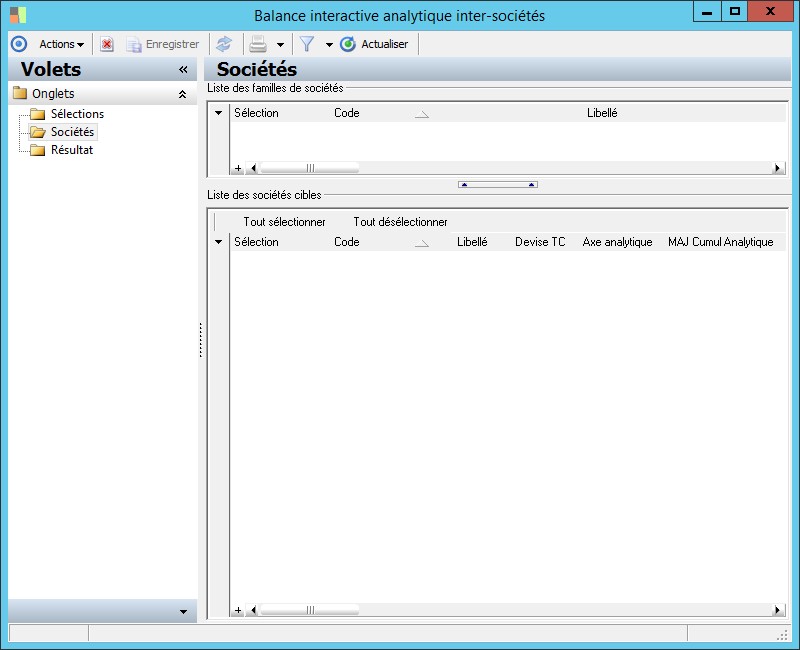Click the resize grip in status bar
The height and width of the screenshot is (650, 800).
click(782, 635)
